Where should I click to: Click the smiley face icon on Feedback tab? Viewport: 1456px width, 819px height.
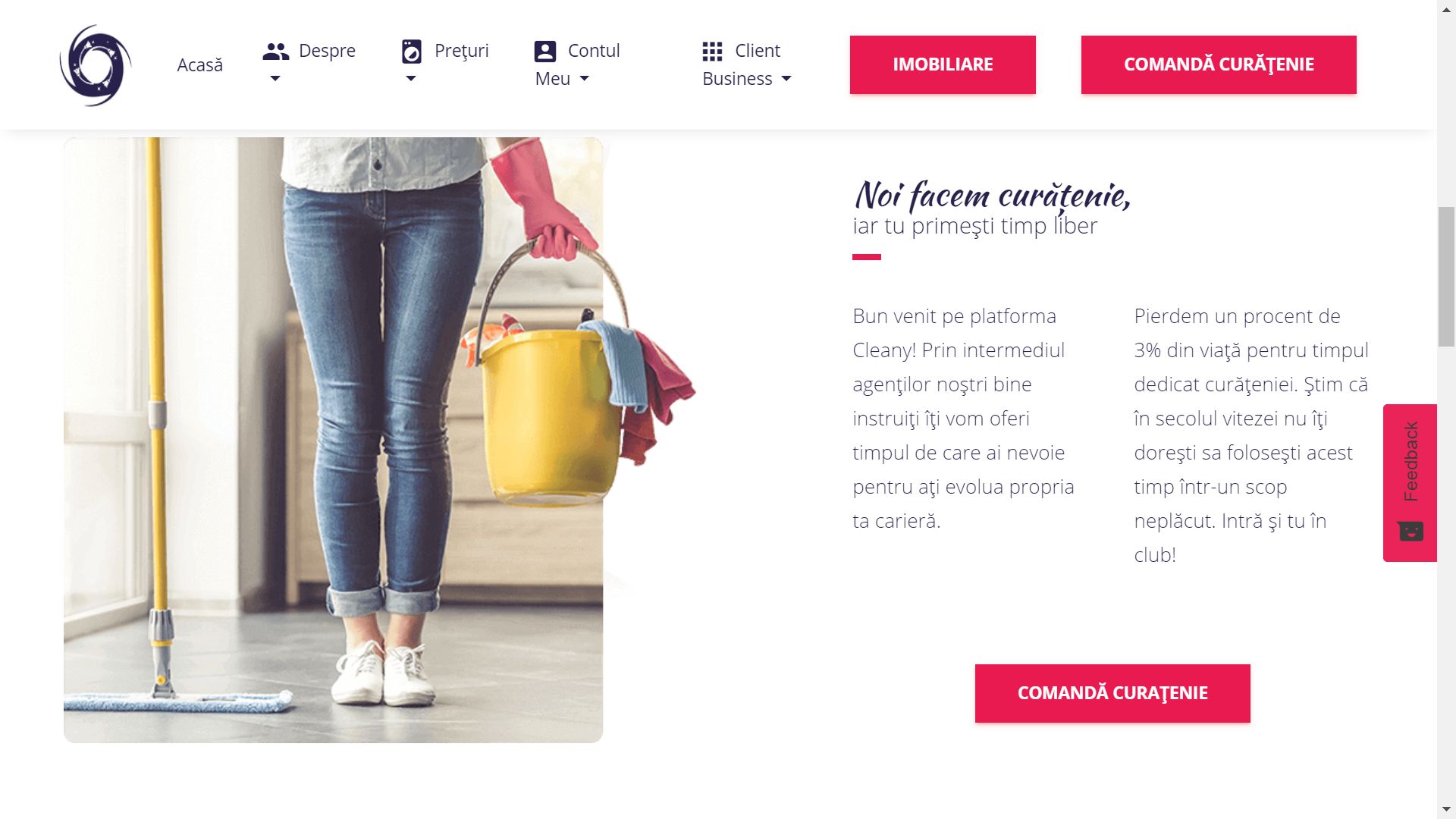coord(1410,531)
